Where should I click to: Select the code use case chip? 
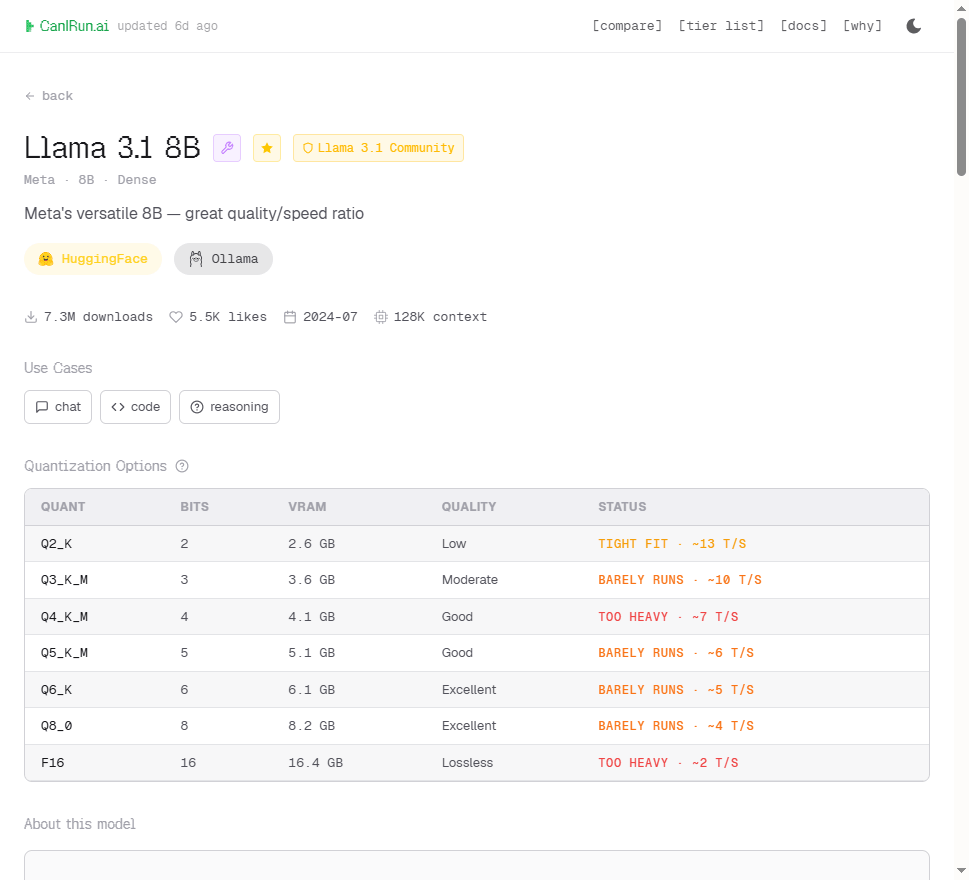tap(135, 407)
